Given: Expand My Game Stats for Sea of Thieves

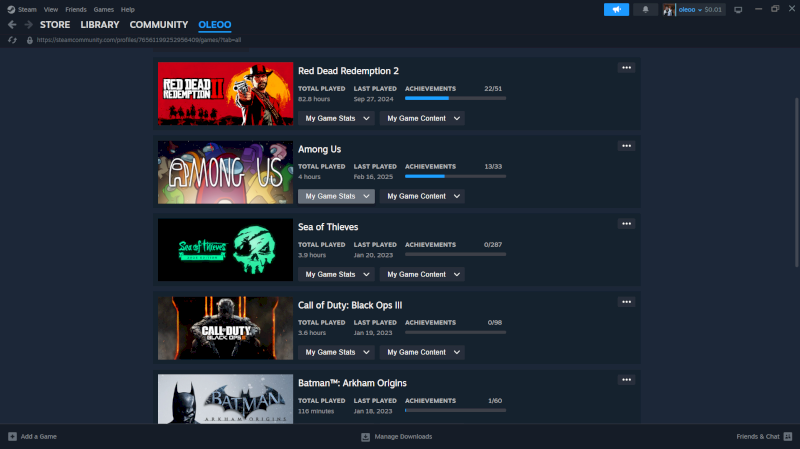Looking at the screenshot, I should coord(336,274).
